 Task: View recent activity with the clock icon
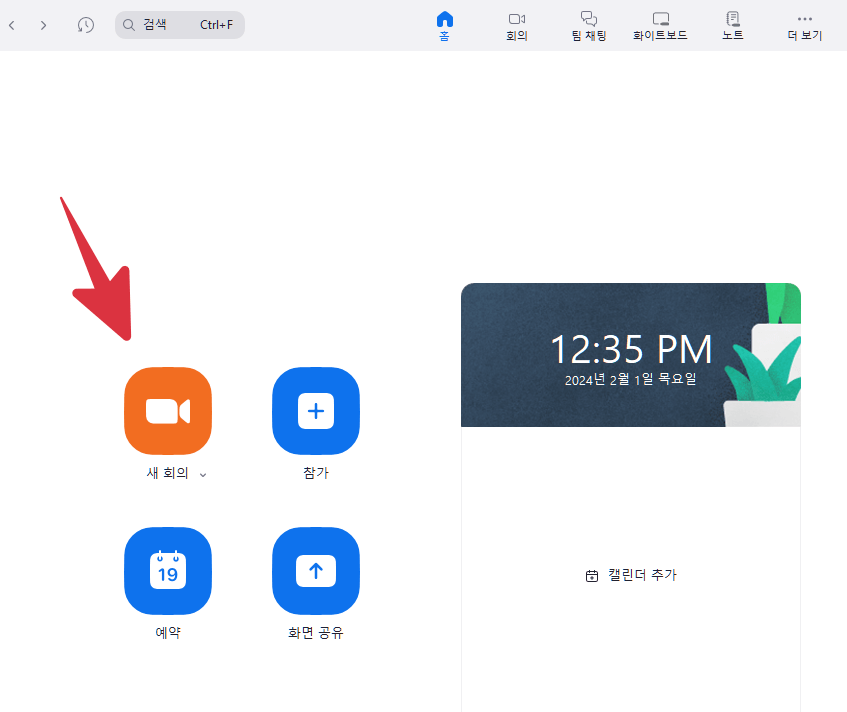(x=86, y=24)
